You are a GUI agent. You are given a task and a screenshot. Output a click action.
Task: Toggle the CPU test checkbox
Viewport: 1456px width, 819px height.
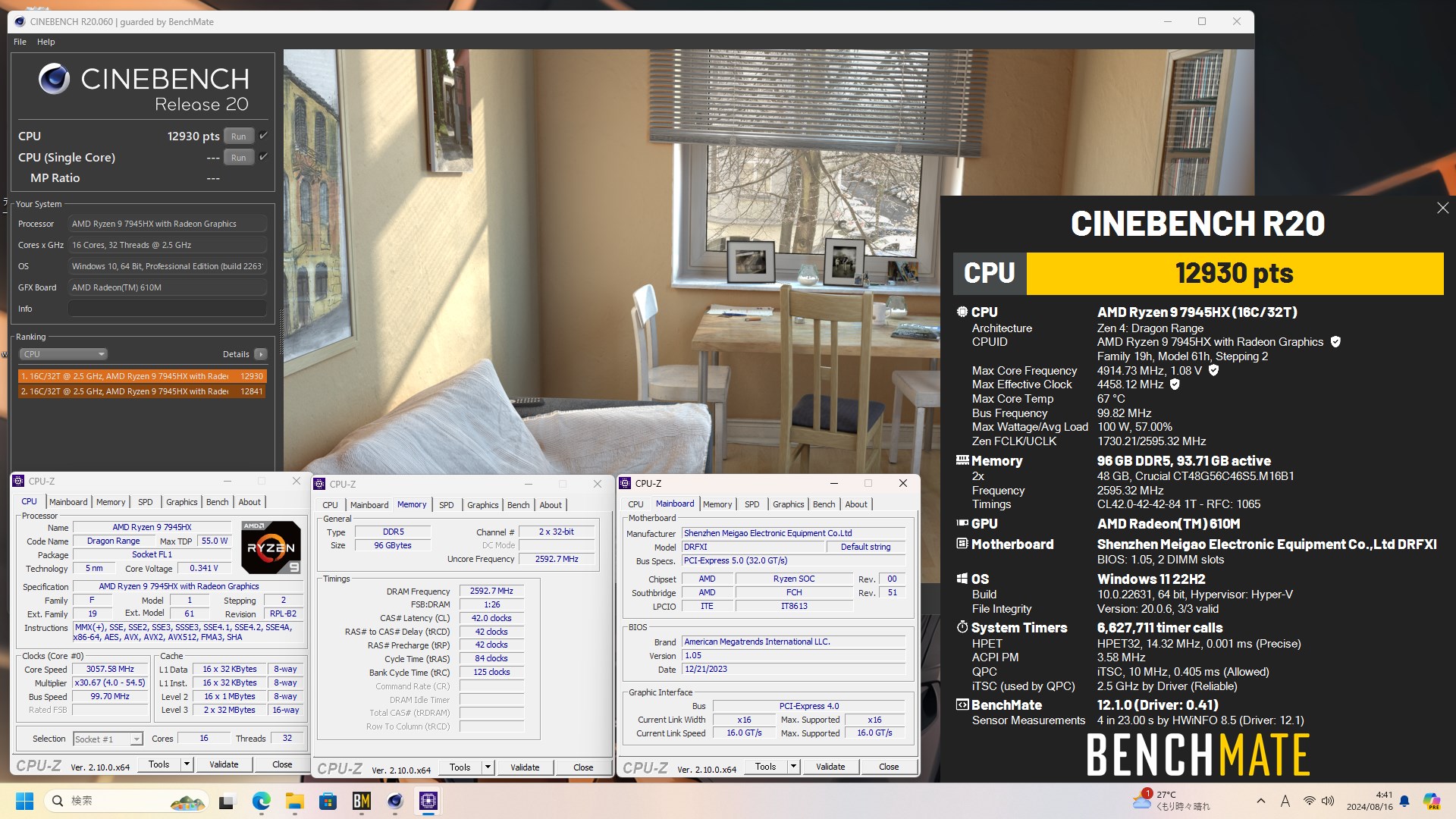pyautogui.click(x=263, y=136)
